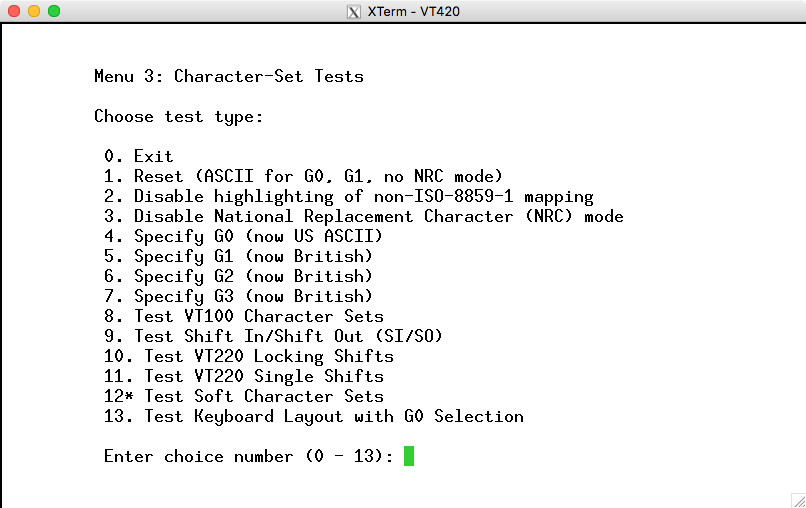The height and width of the screenshot is (508, 806).
Task: Click the green text cursor block
Action: point(409,456)
